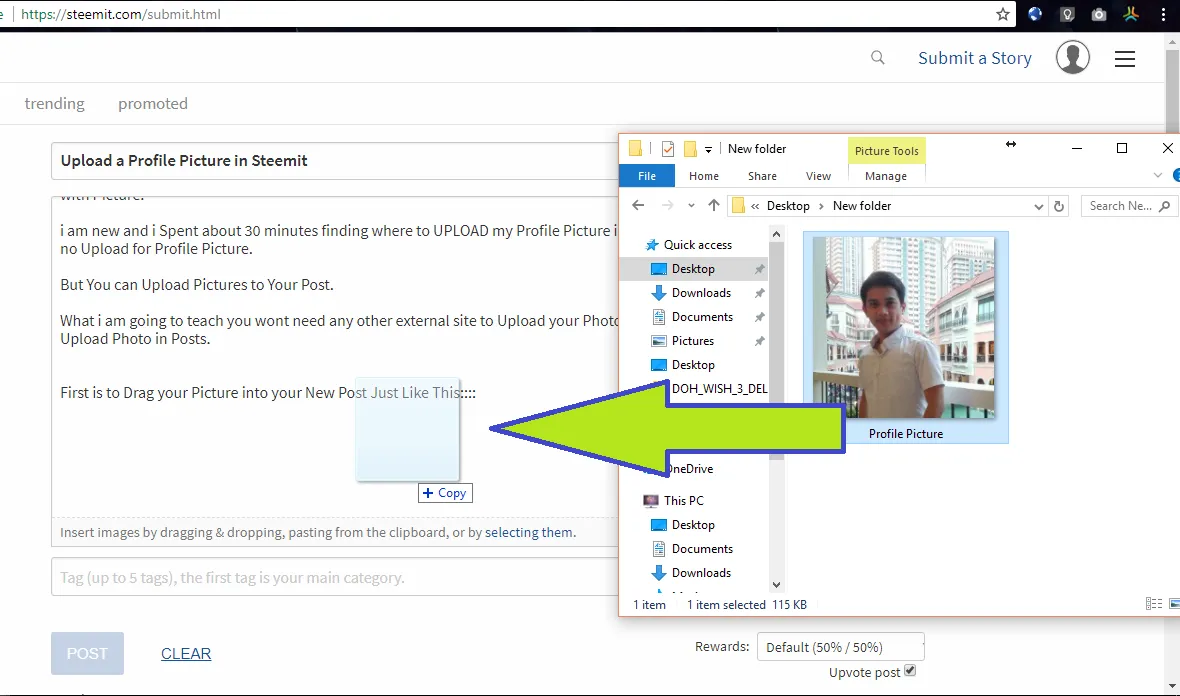Go to the trending tab
This screenshot has width=1180, height=696.
click(x=54, y=103)
